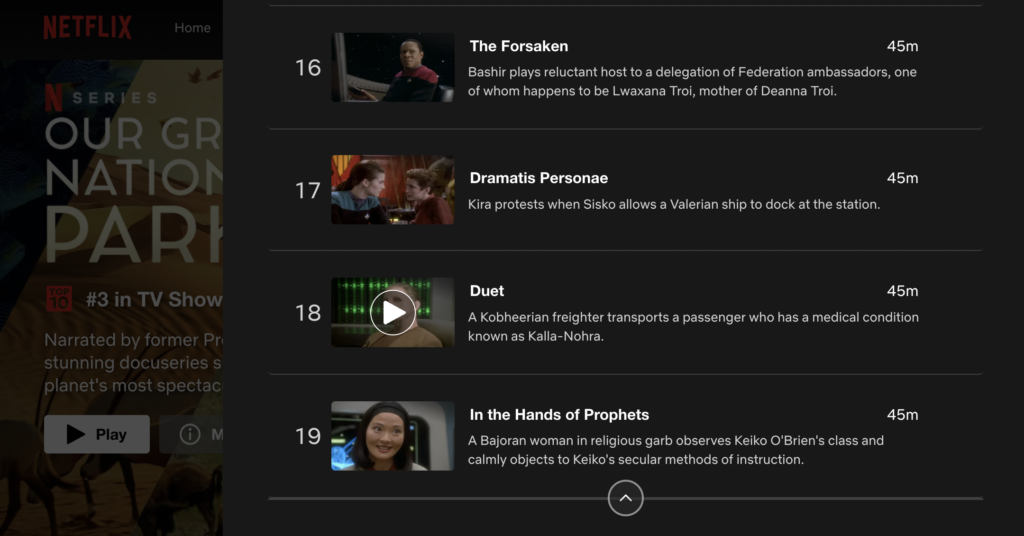Play the Duet episode via its play icon
This screenshot has height=536, width=1024.
coord(392,313)
